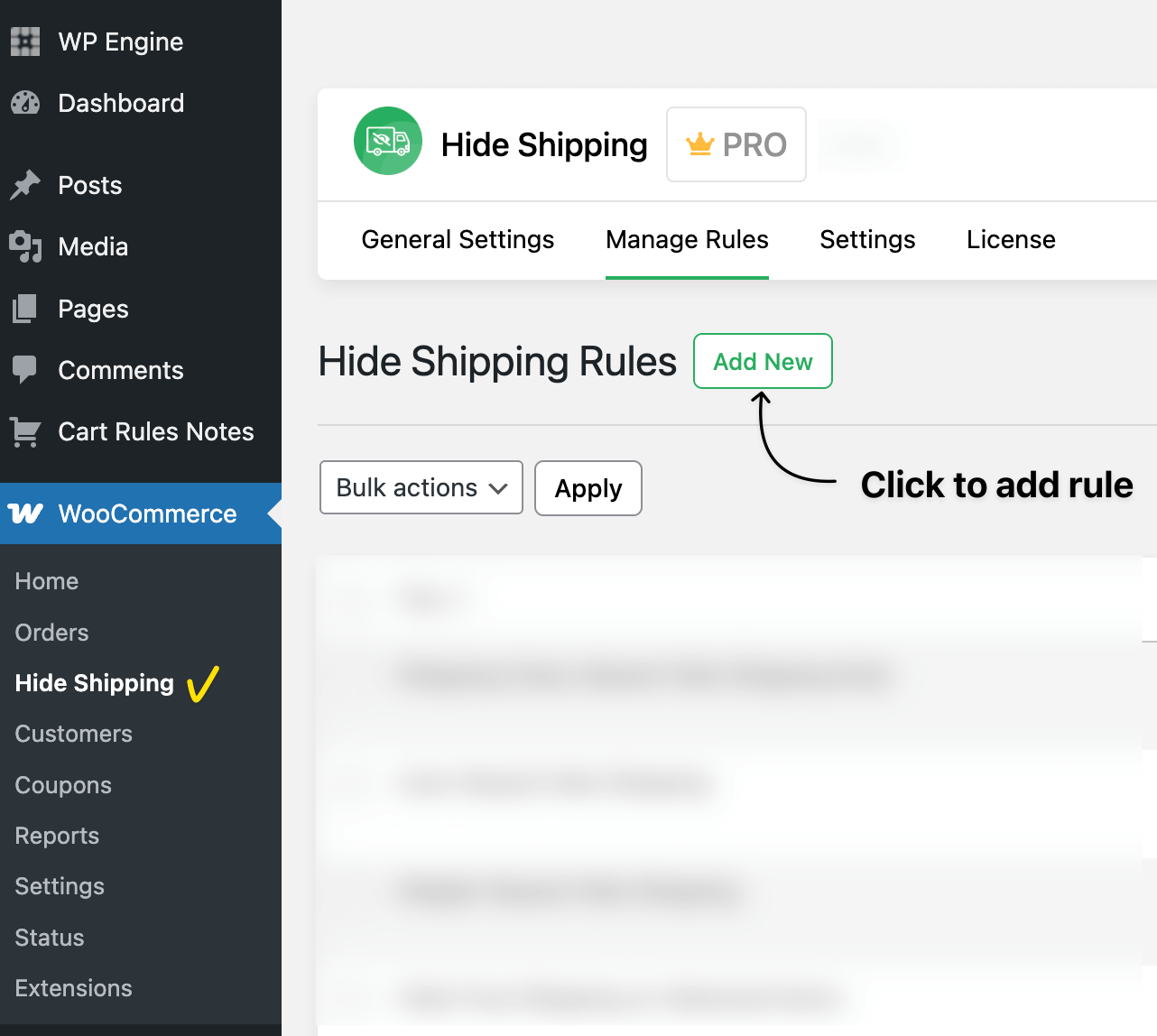Click the Posts pushpin icon
This screenshot has width=1157, height=1036.
[x=25, y=185]
